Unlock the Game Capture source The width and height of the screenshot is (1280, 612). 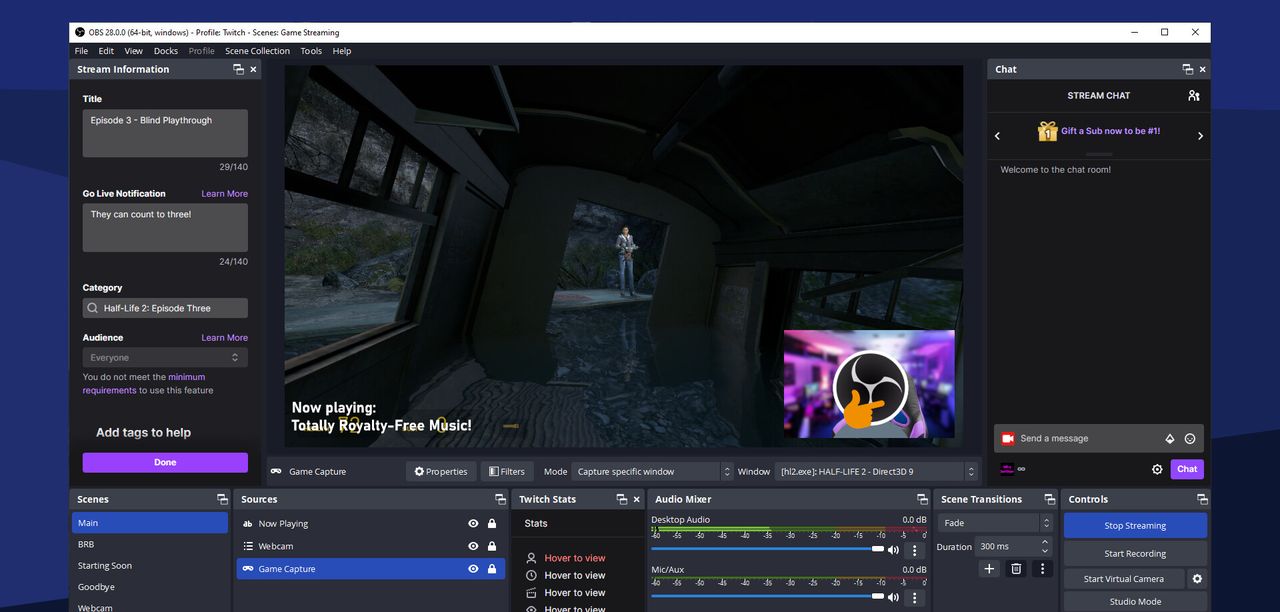click(x=492, y=569)
